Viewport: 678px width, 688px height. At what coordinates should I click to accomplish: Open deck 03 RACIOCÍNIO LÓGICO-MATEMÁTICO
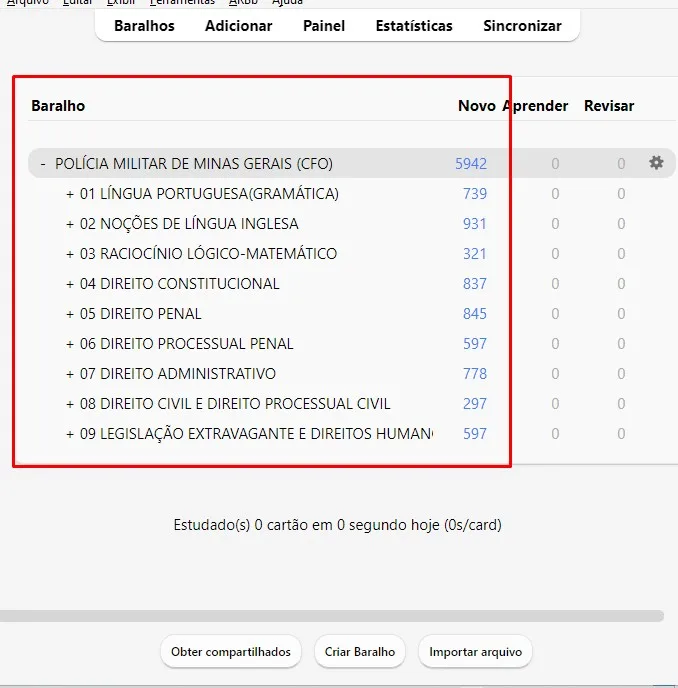[x=208, y=254]
